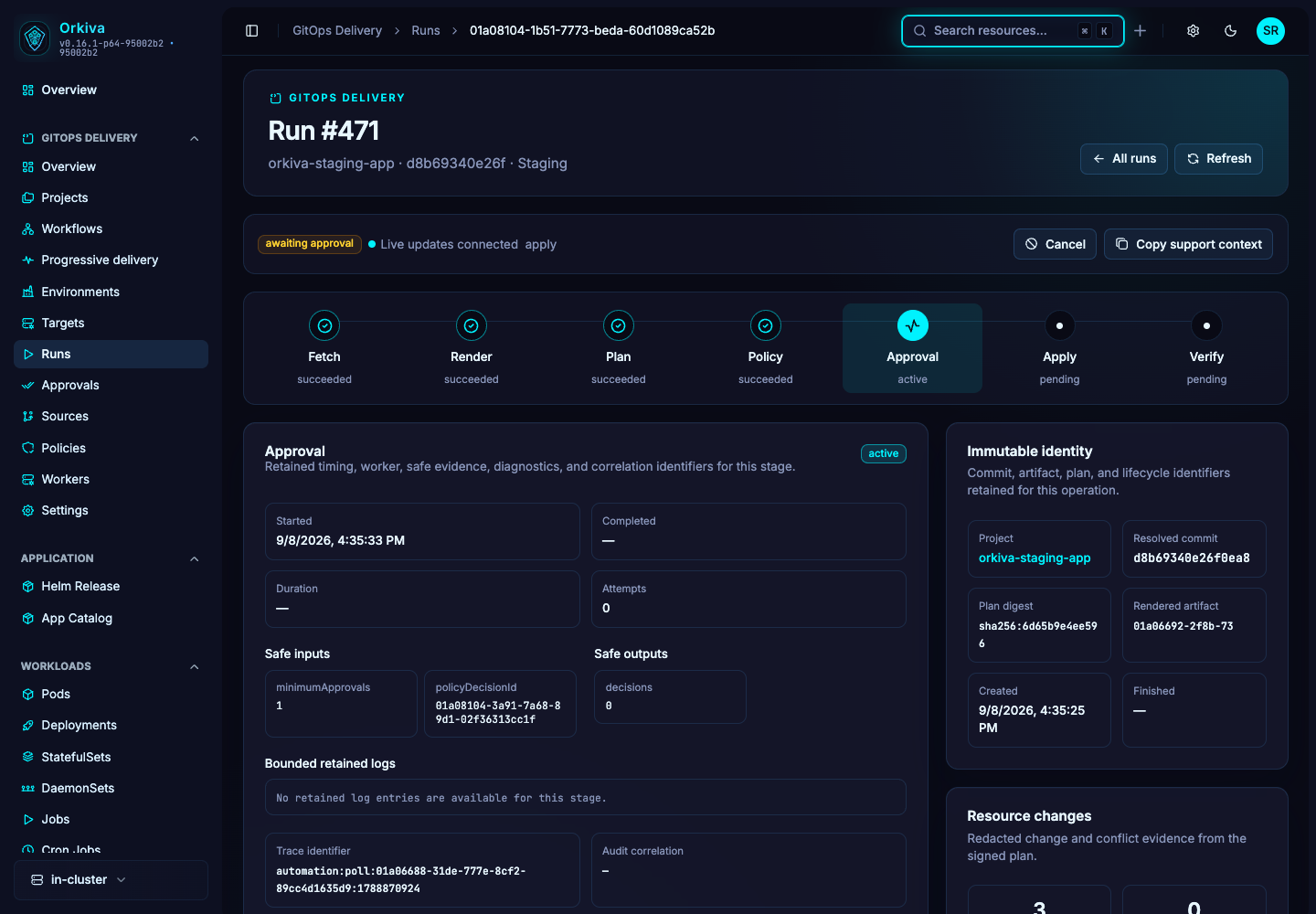Cancel the awaiting run
Screen dimensions: 1316x914
tap(1055, 244)
